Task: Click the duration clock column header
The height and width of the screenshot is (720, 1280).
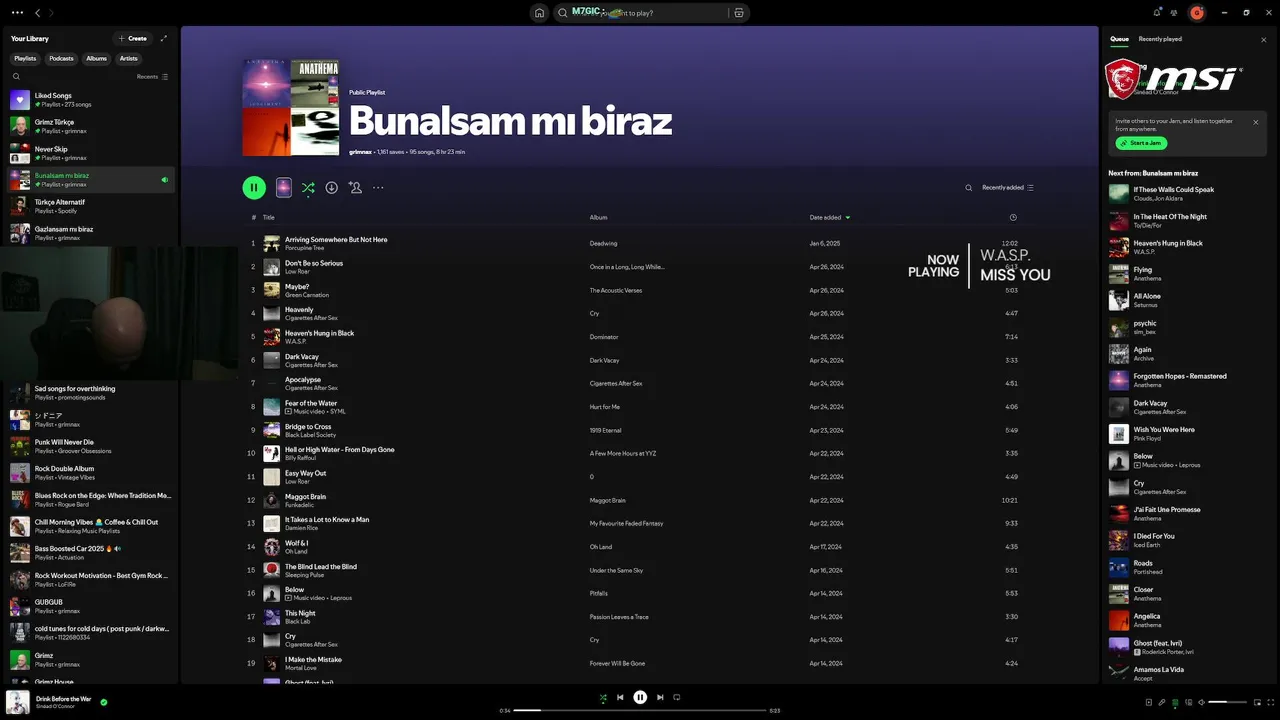Action: click(1013, 217)
